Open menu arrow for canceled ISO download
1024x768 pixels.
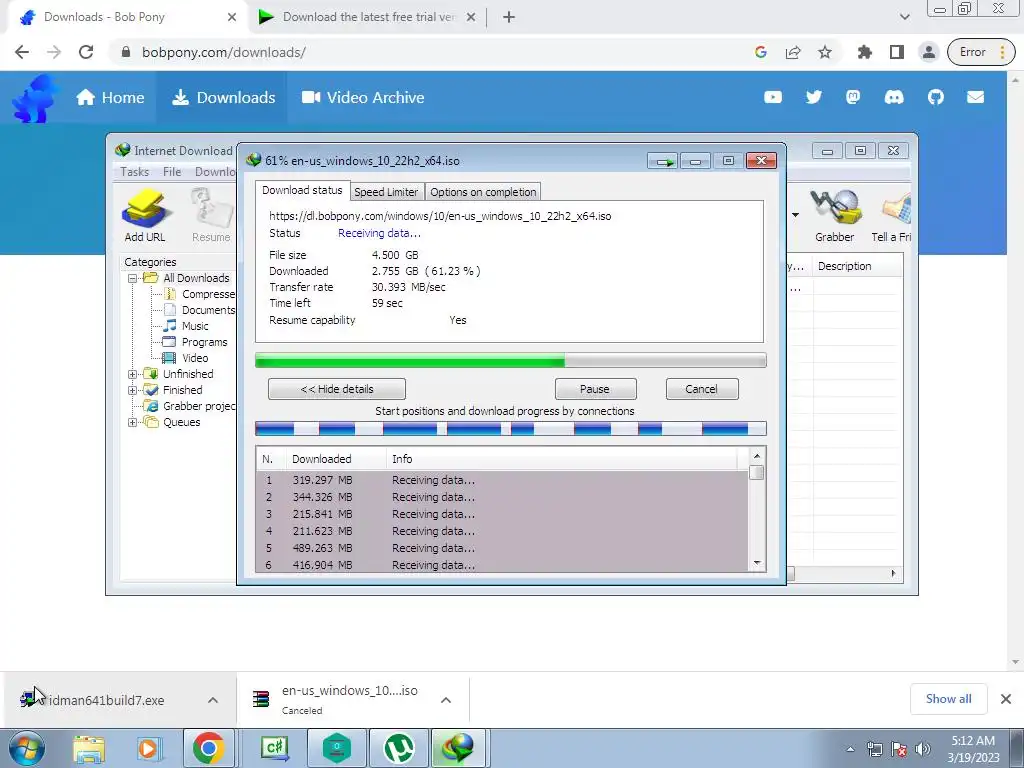pos(446,700)
